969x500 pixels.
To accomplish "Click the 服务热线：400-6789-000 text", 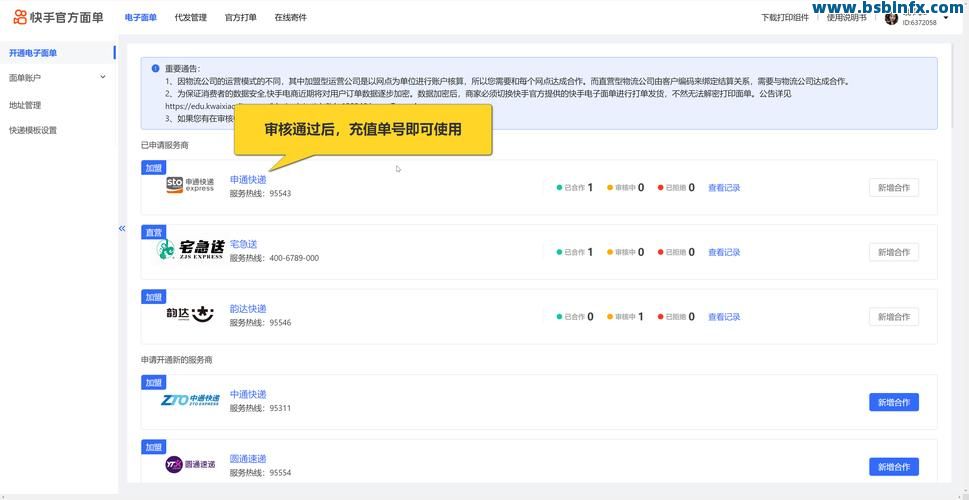I will 274,258.
